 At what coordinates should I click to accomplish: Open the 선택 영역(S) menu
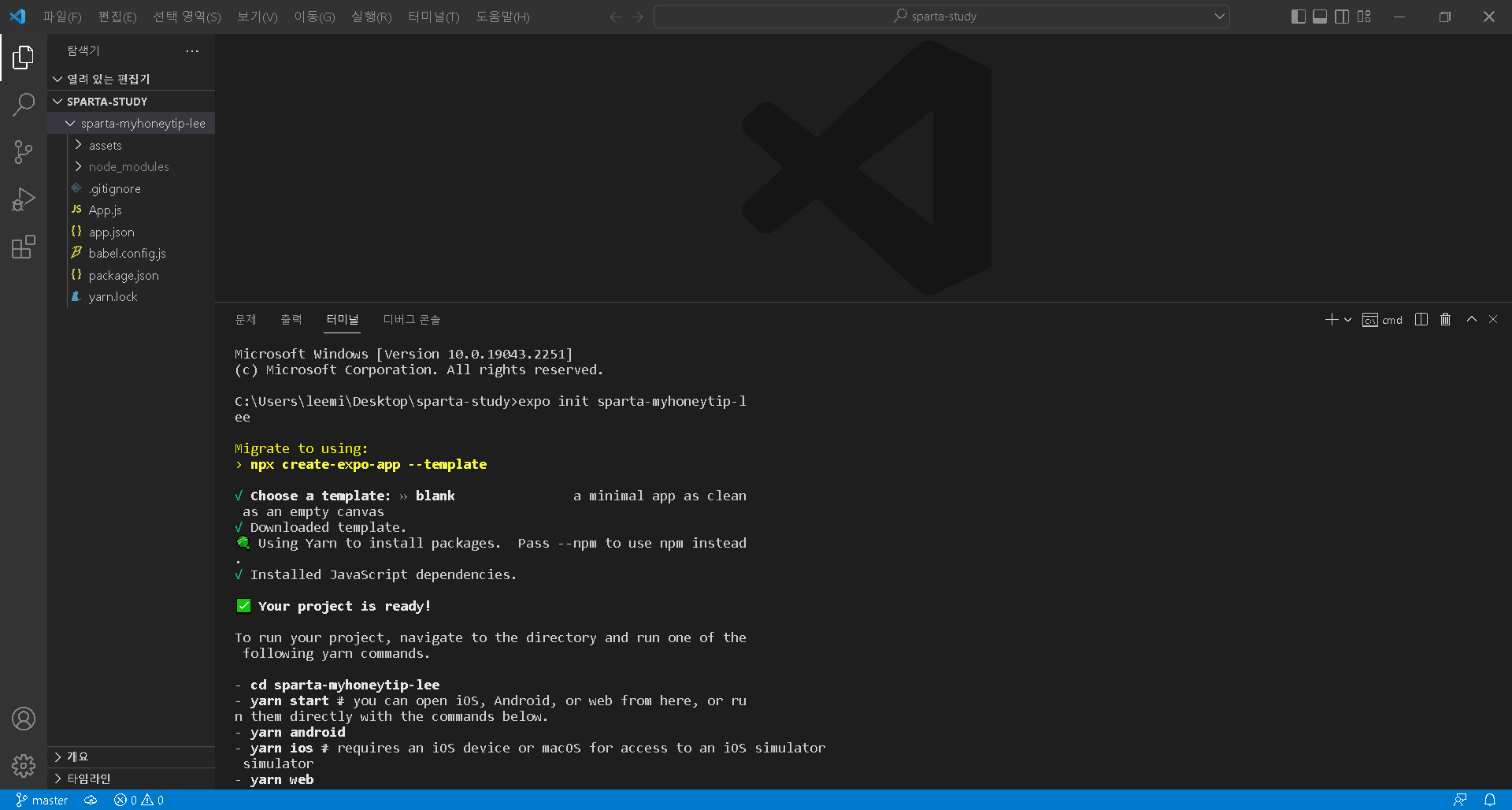point(187,17)
